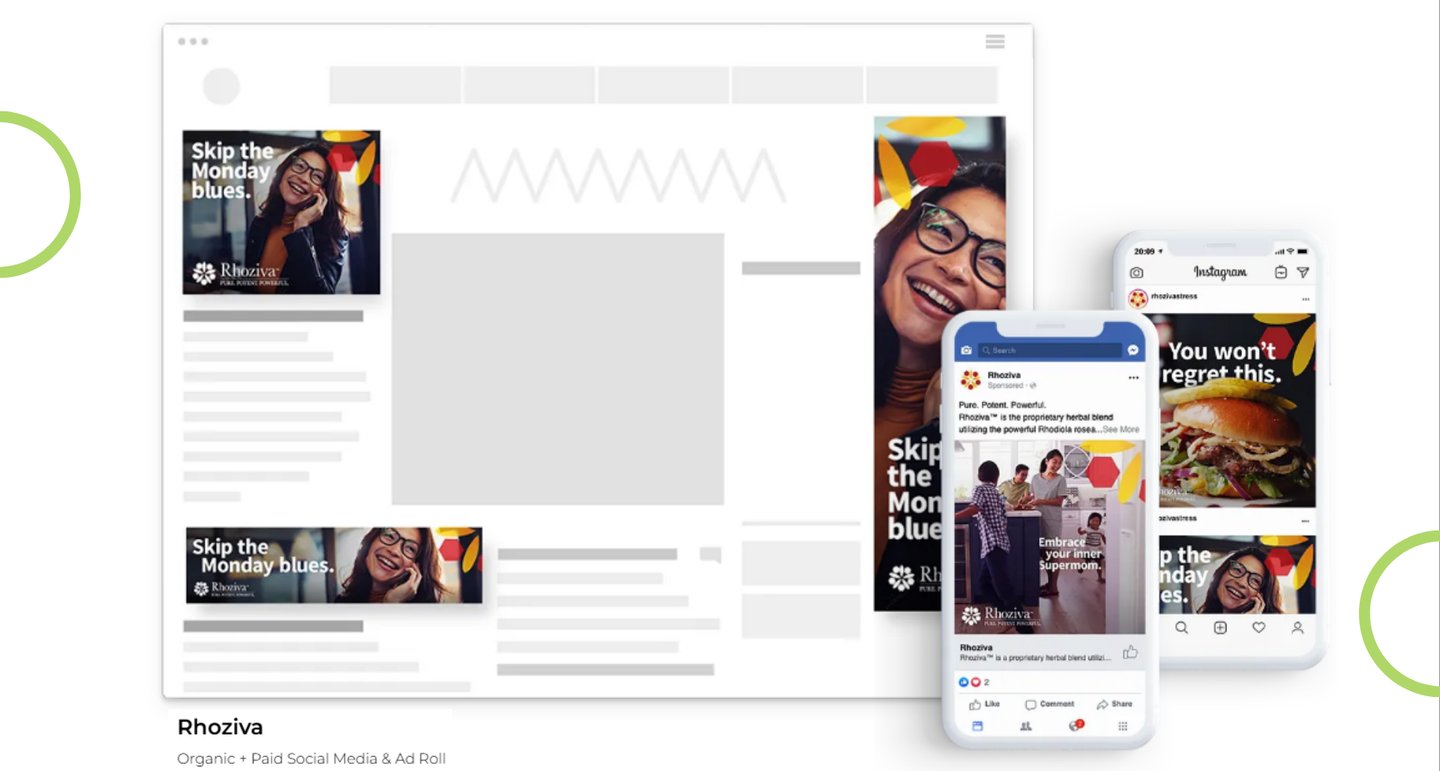The width and height of the screenshot is (1440, 771).
Task: Open the wide Skip the Monday blues banner
Action: 334,565
